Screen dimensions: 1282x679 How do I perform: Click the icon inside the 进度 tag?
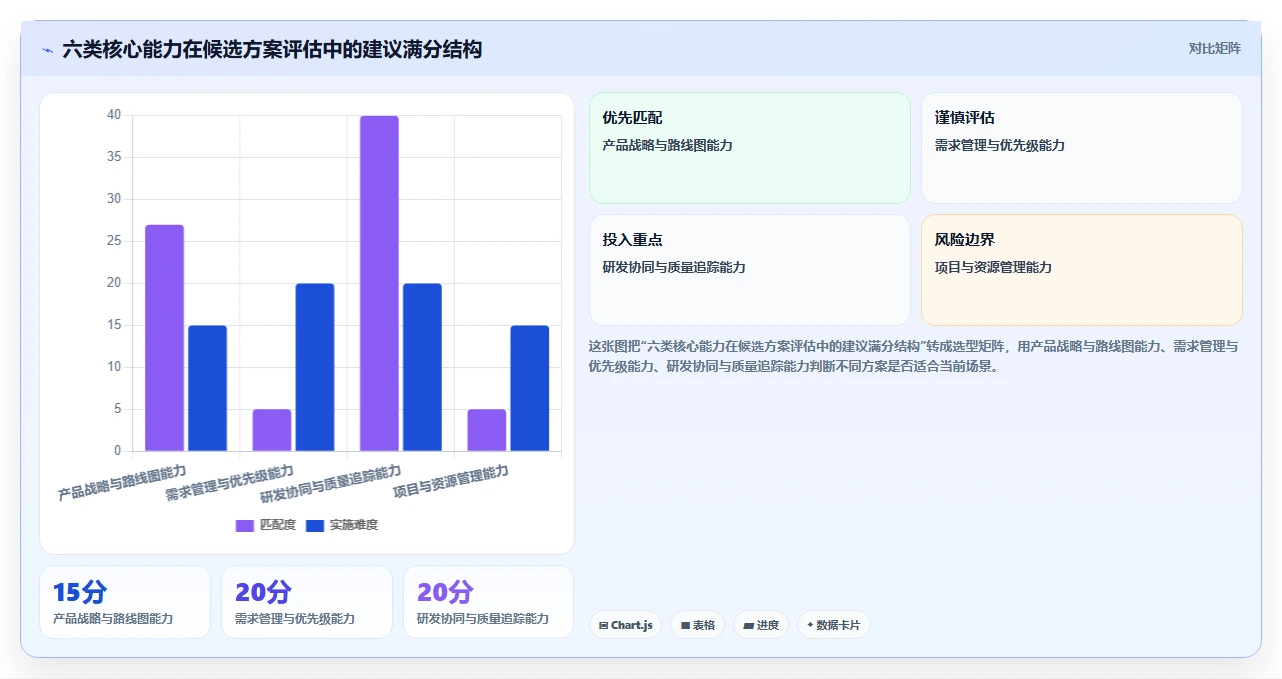748,626
